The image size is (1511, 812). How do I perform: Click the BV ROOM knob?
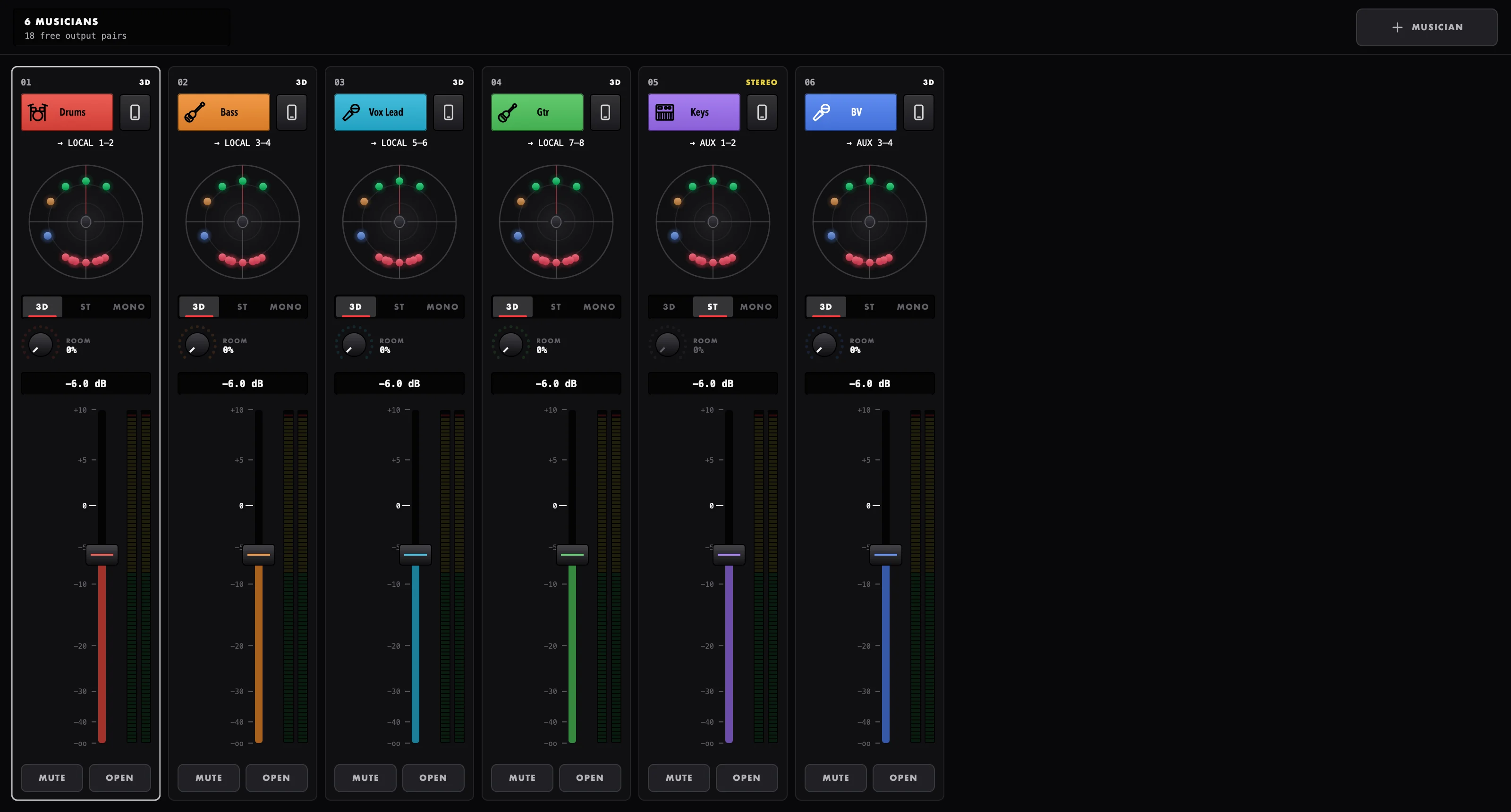(824, 345)
